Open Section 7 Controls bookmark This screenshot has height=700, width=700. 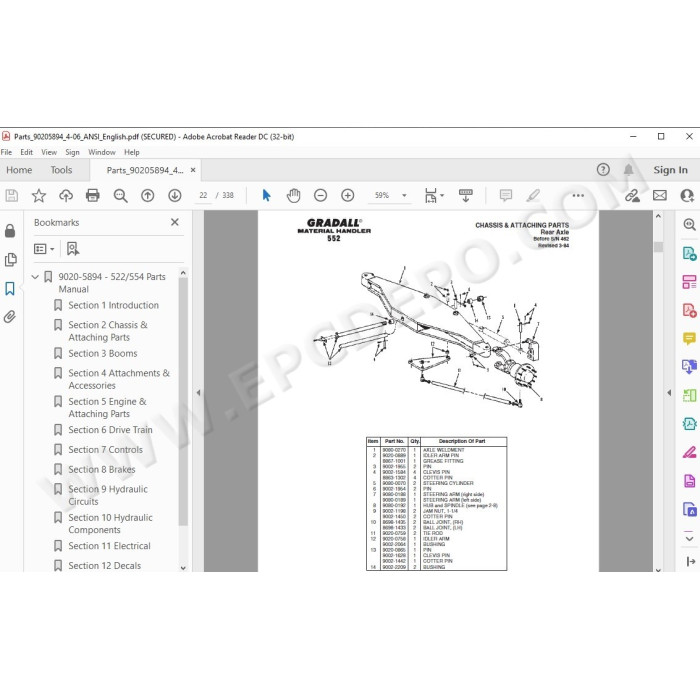click(105, 450)
